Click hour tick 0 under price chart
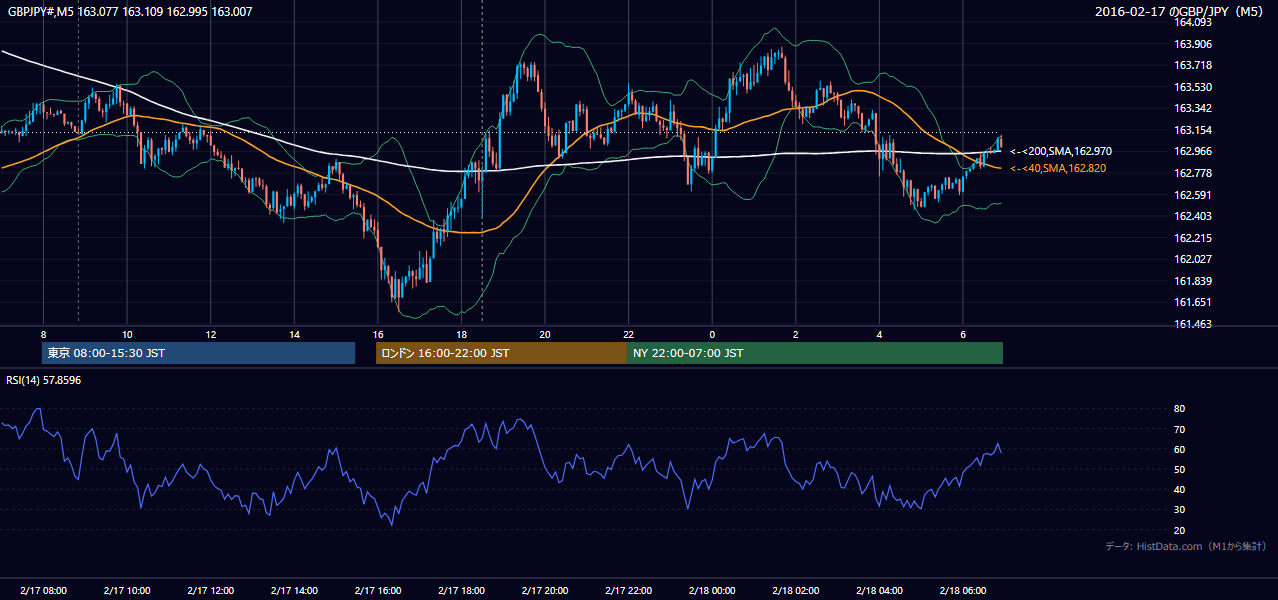 point(712,334)
